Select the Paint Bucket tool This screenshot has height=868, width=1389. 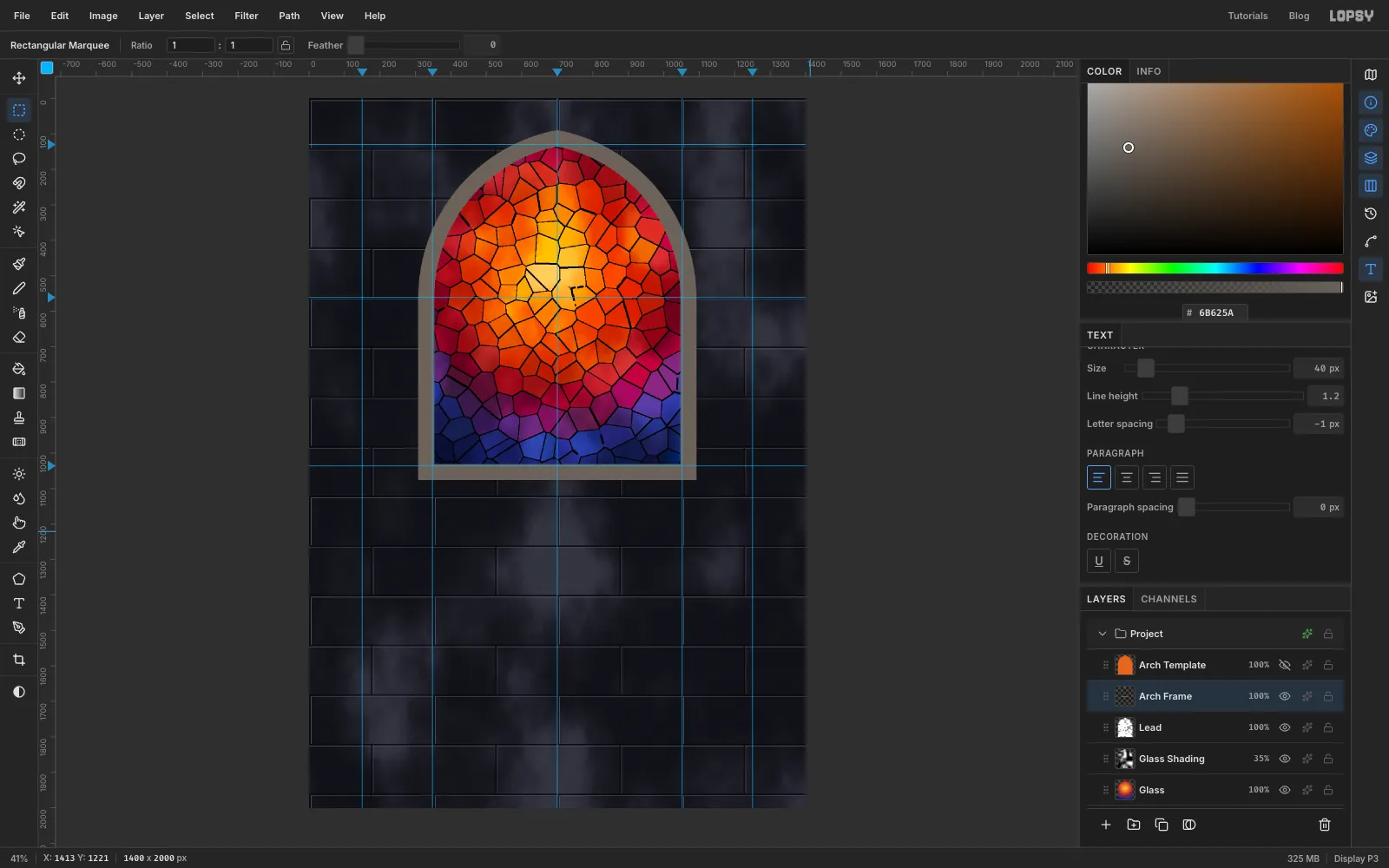click(x=19, y=369)
